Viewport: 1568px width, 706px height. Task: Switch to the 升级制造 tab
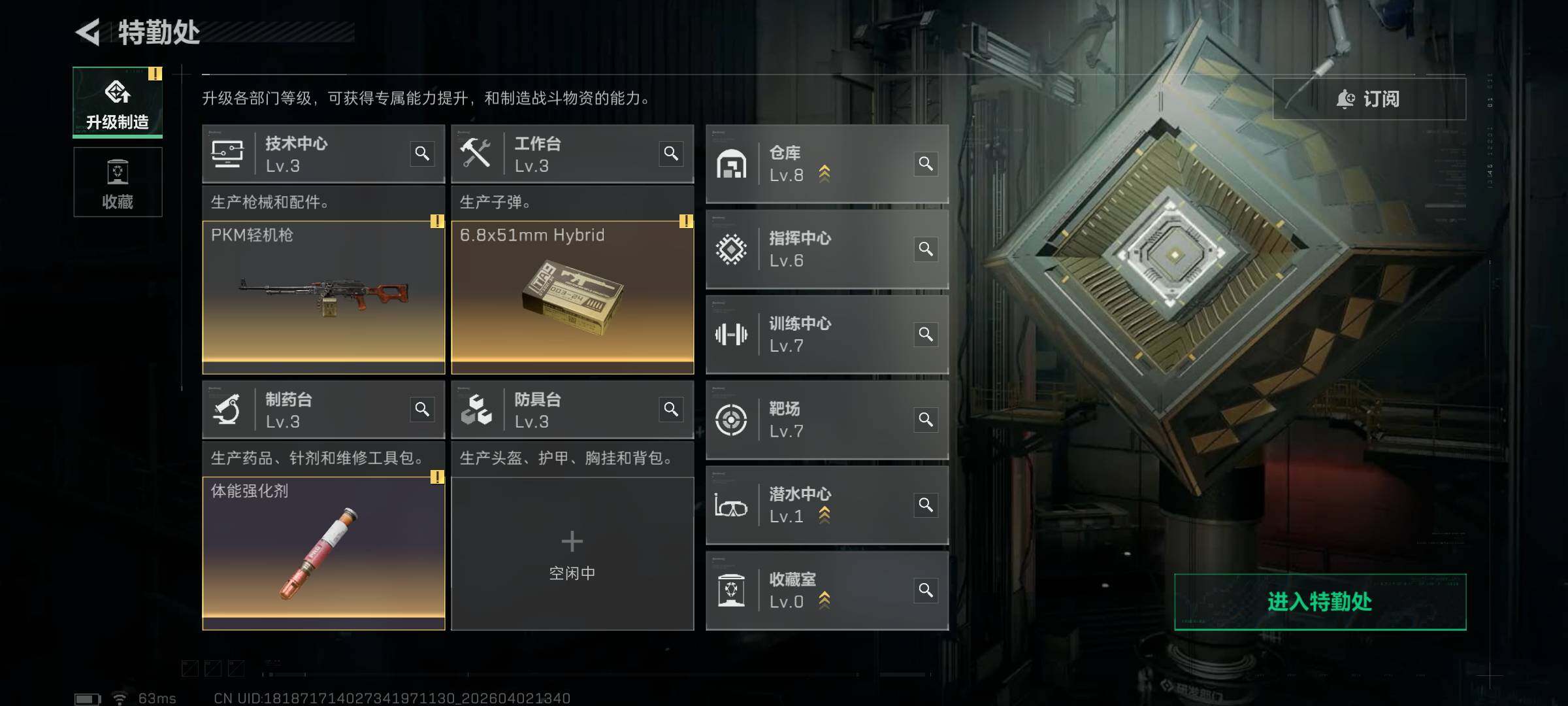(x=118, y=102)
